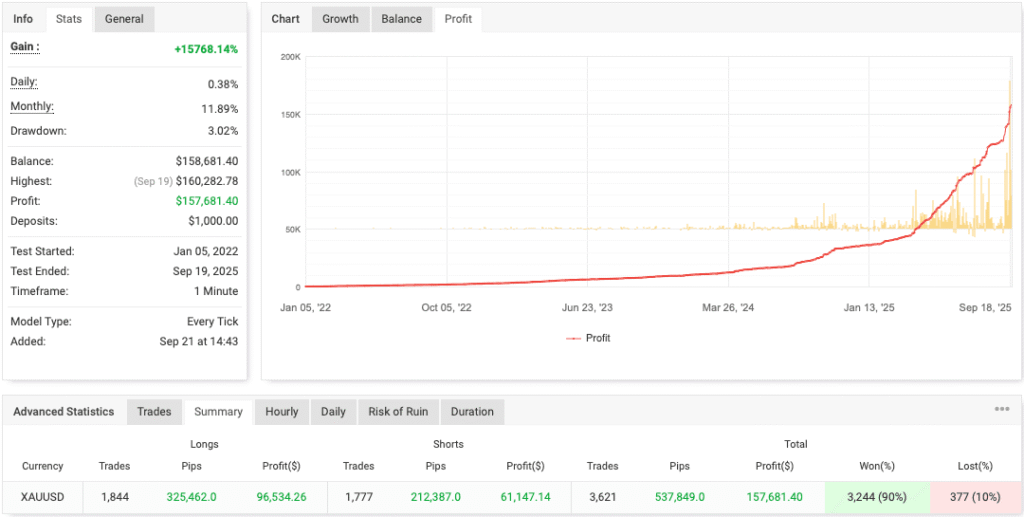This screenshot has width=1024, height=517.
Task: Select the General tab
Action: click(x=124, y=19)
